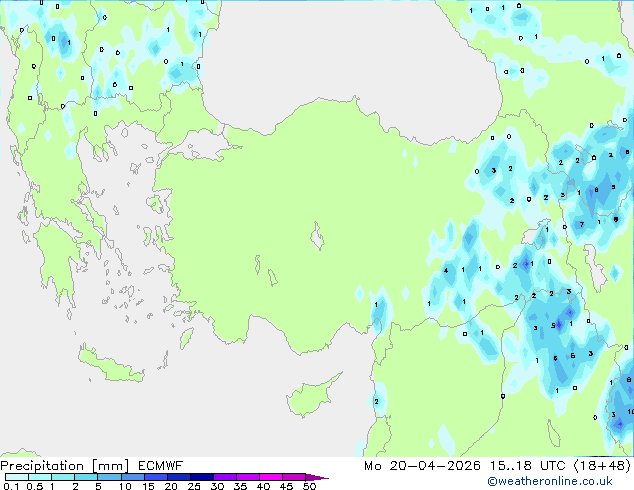Click the 30–35 mm purple legend box

coord(224,477)
